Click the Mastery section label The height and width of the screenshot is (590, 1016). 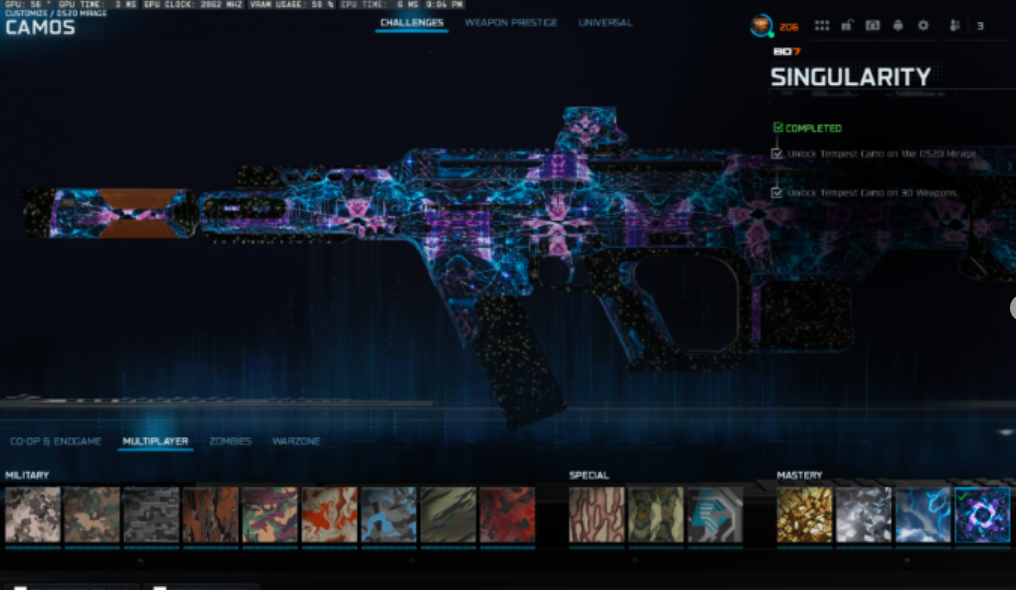(800, 475)
